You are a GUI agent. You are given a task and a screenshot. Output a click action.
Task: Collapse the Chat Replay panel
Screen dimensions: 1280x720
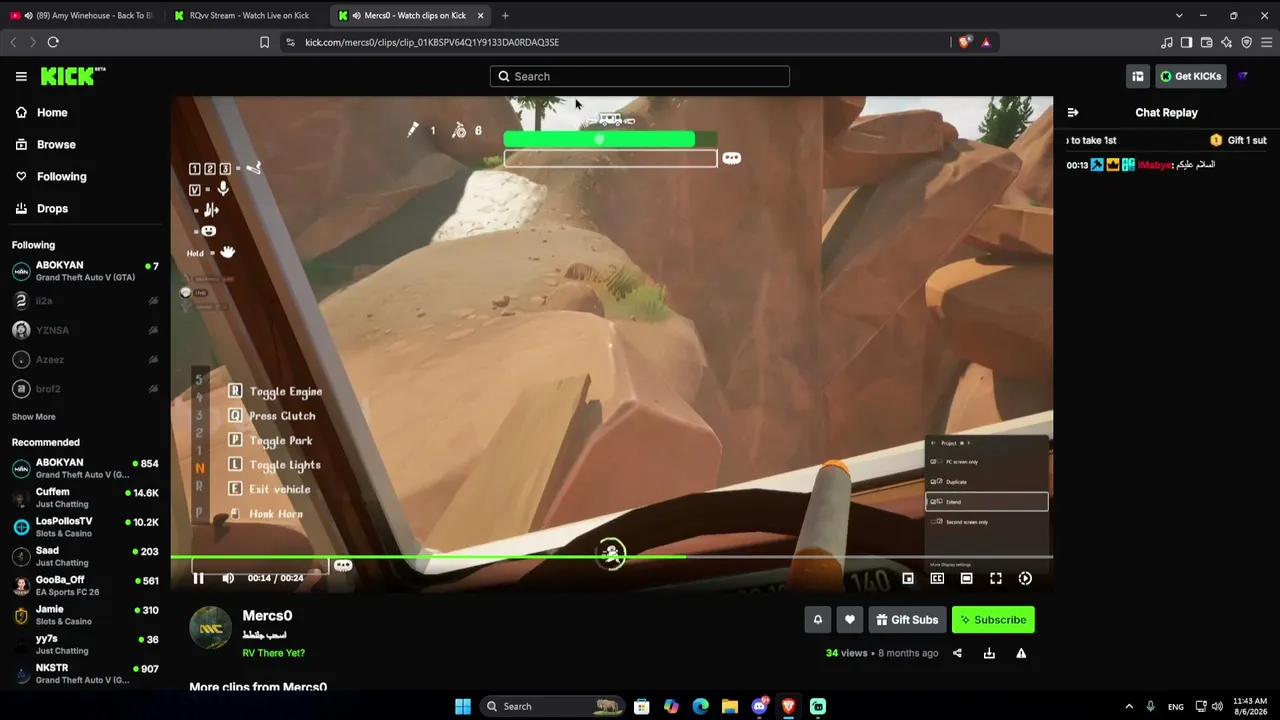[x=1073, y=113]
